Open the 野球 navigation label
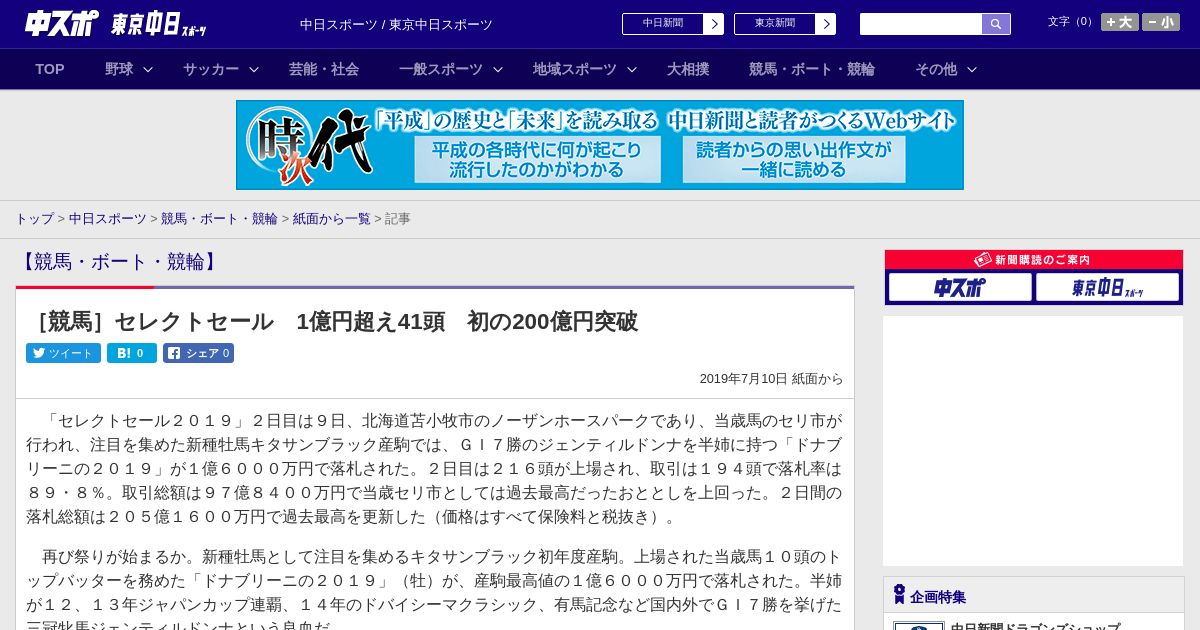This screenshot has width=1200, height=630. tap(119, 69)
